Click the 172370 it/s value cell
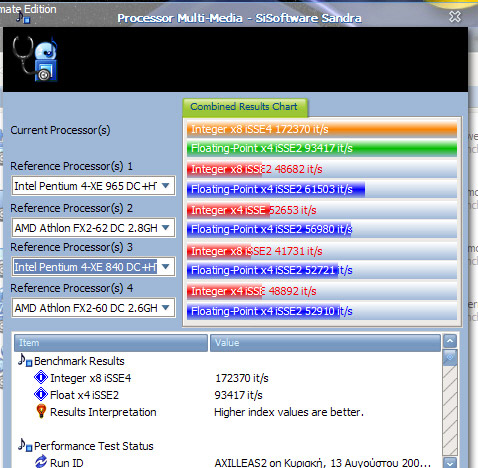 [x=242, y=378]
